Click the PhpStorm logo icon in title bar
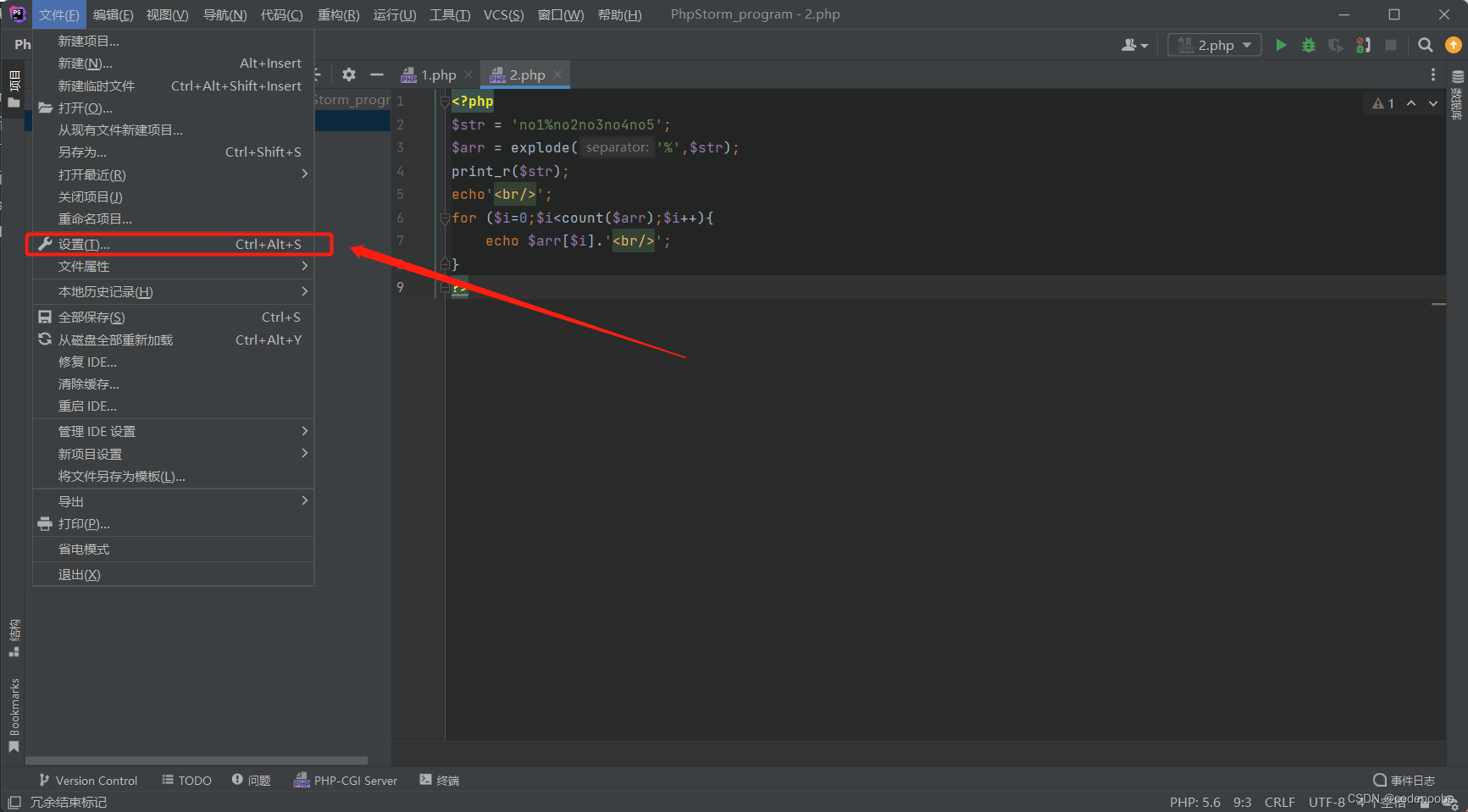Image resolution: width=1468 pixels, height=812 pixels. [17, 14]
